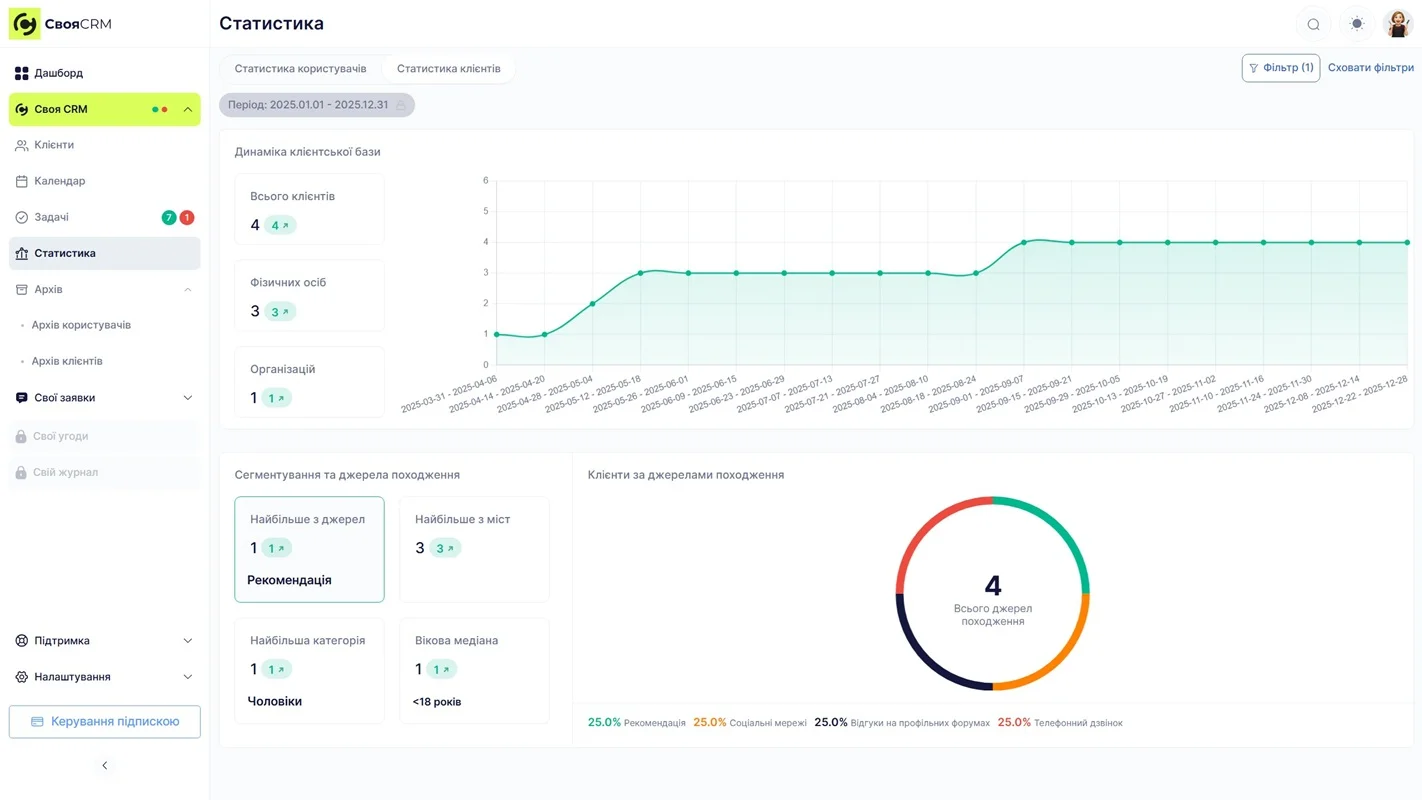Click the search magnifier icon
Image resolution: width=1422 pixels, height=800 pixels.
(1313, 23)
